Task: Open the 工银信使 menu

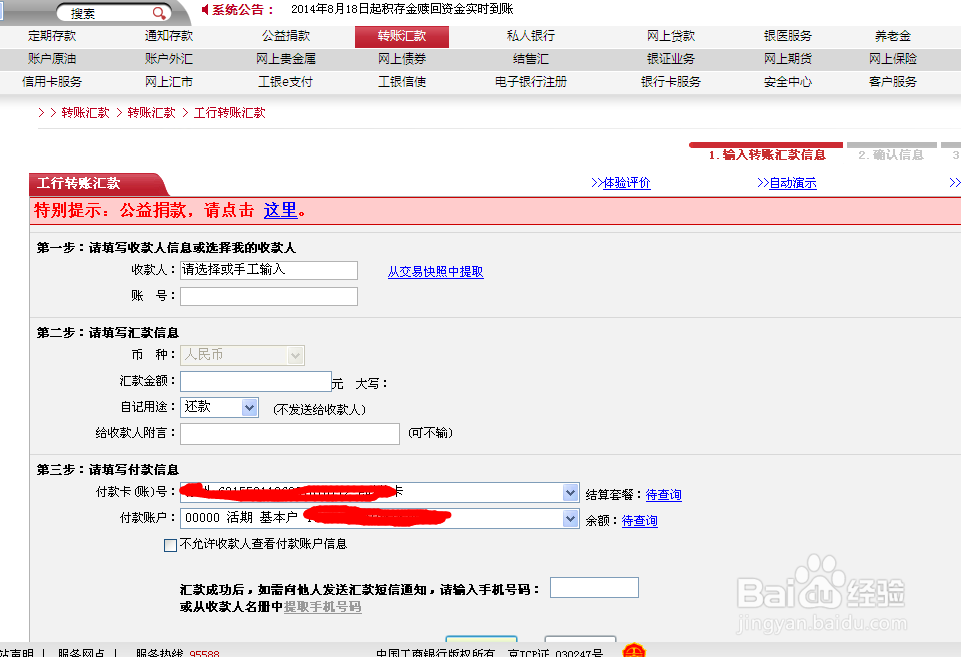Action: coord(401,82)
